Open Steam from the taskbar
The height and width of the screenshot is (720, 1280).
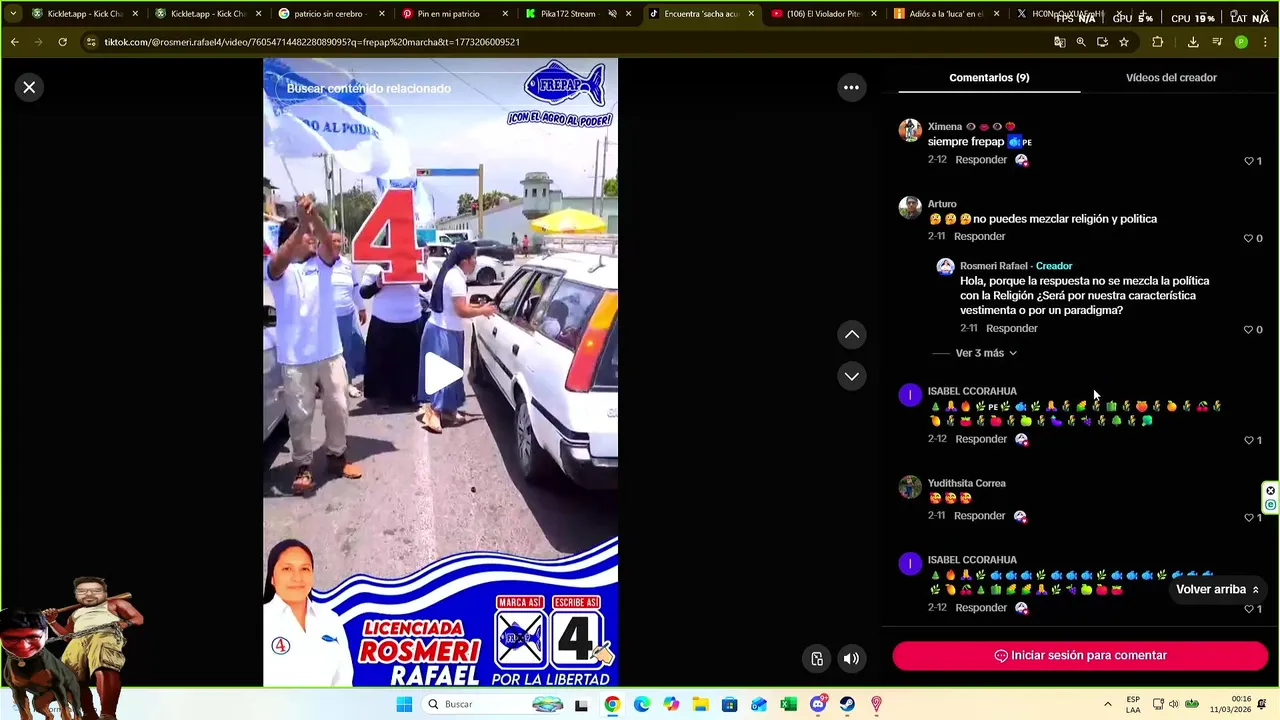tap(847, 704)
